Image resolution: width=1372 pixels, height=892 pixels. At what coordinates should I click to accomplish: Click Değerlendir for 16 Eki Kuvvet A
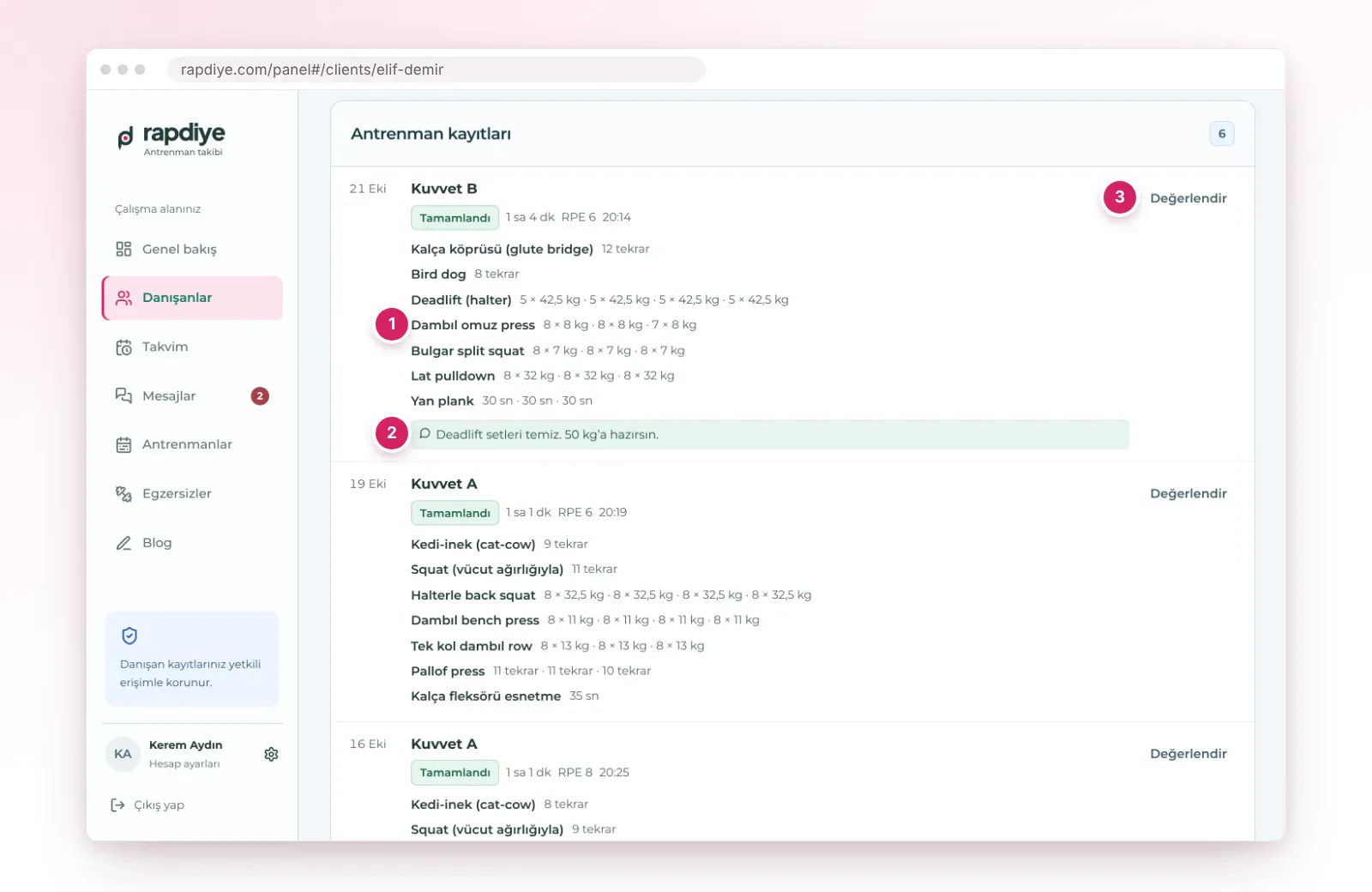(1188, 753)
